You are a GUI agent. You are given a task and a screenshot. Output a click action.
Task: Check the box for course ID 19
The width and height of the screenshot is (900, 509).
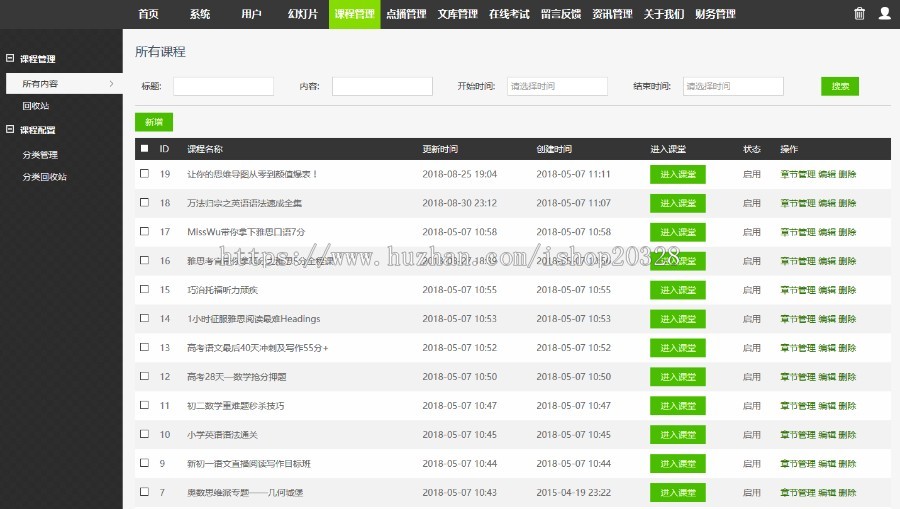click(145, 173)
